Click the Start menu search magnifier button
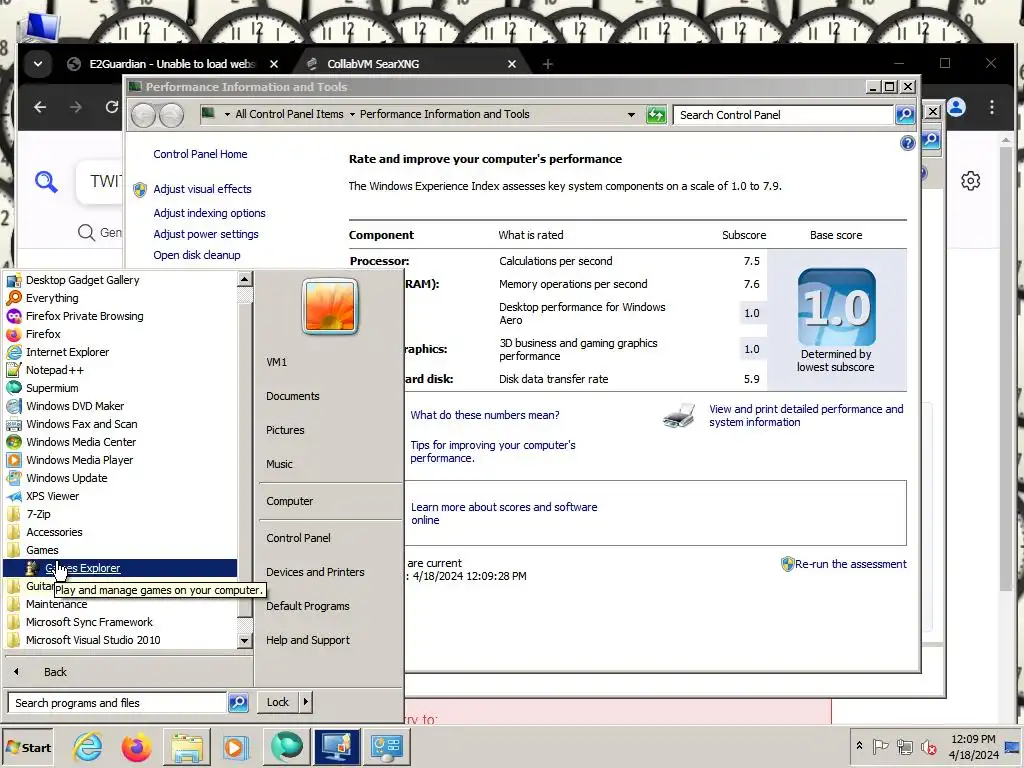 (238, 703)
